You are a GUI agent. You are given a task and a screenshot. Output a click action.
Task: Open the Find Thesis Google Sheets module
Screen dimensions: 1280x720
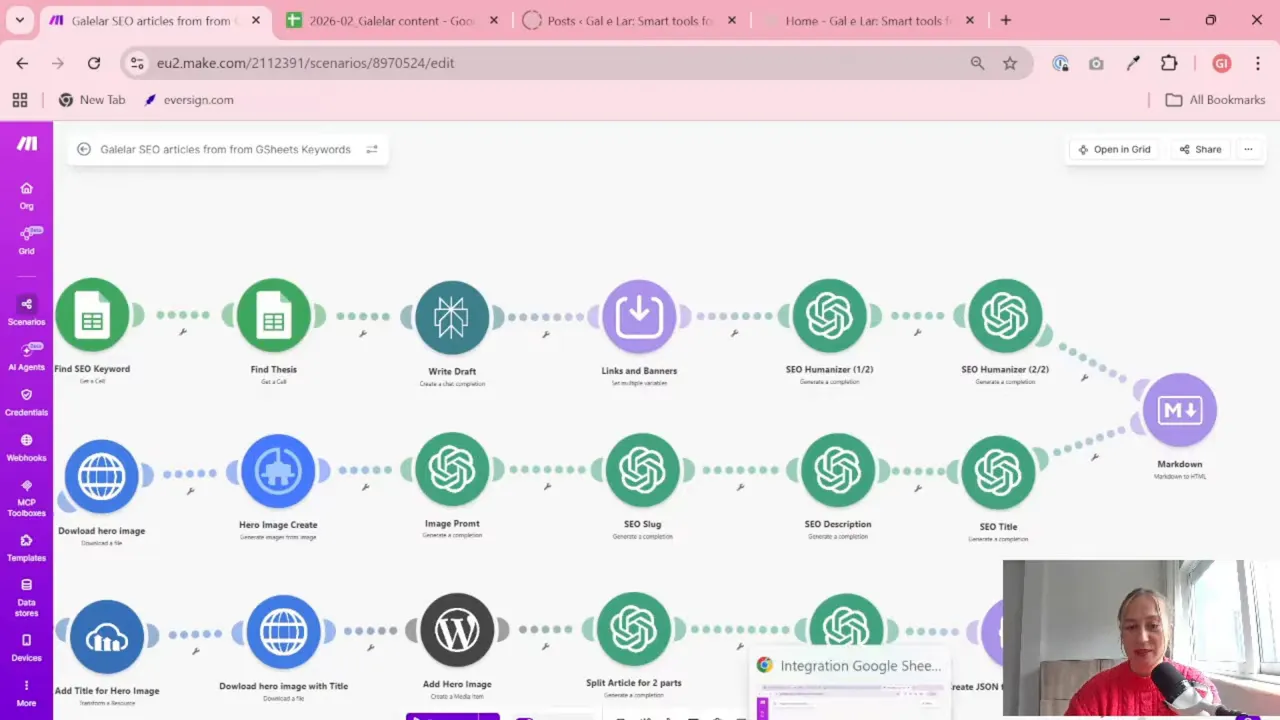tap(273, 316)
